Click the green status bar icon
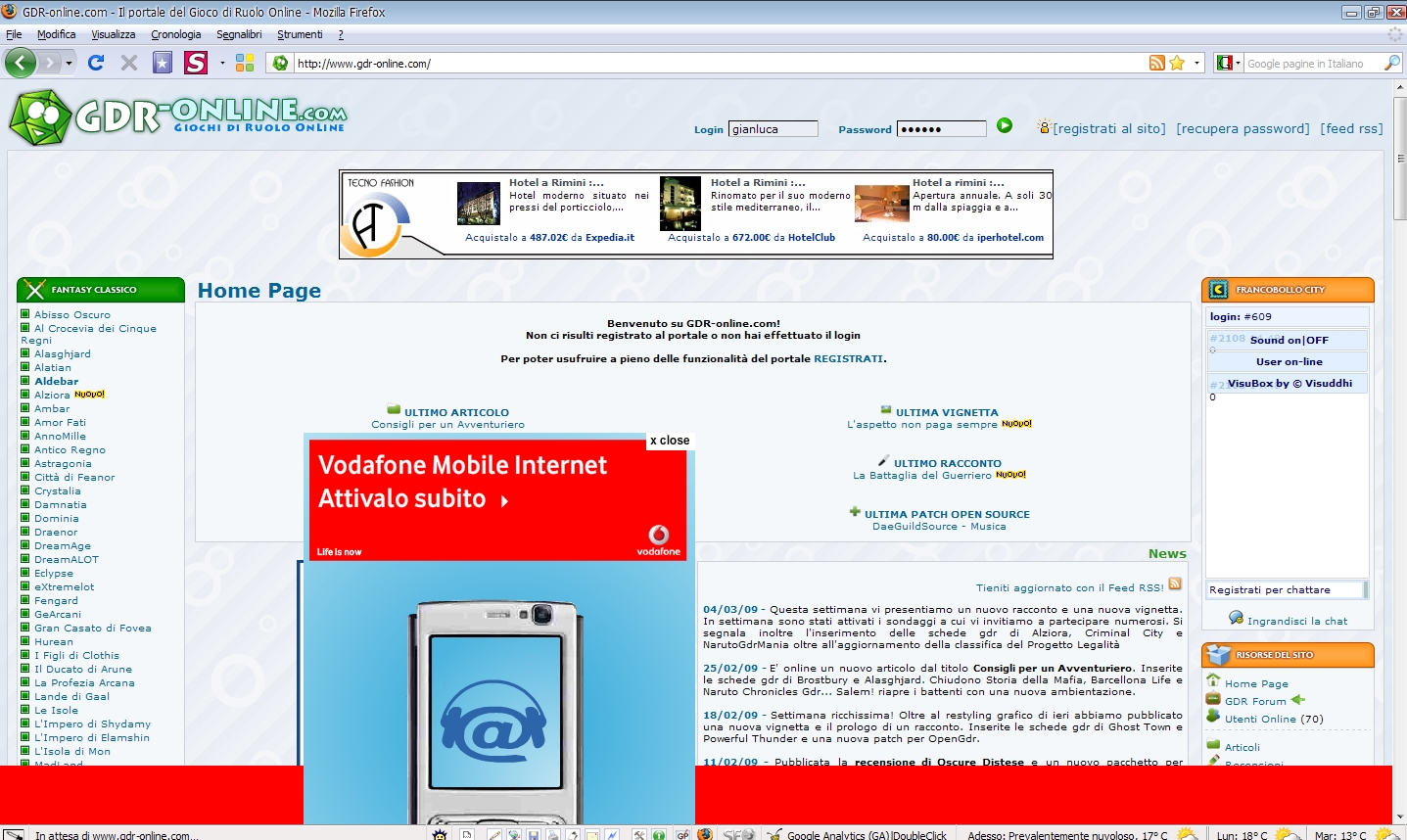The height and width of the screenshot is (840, 1407). (x=659, y=835)
